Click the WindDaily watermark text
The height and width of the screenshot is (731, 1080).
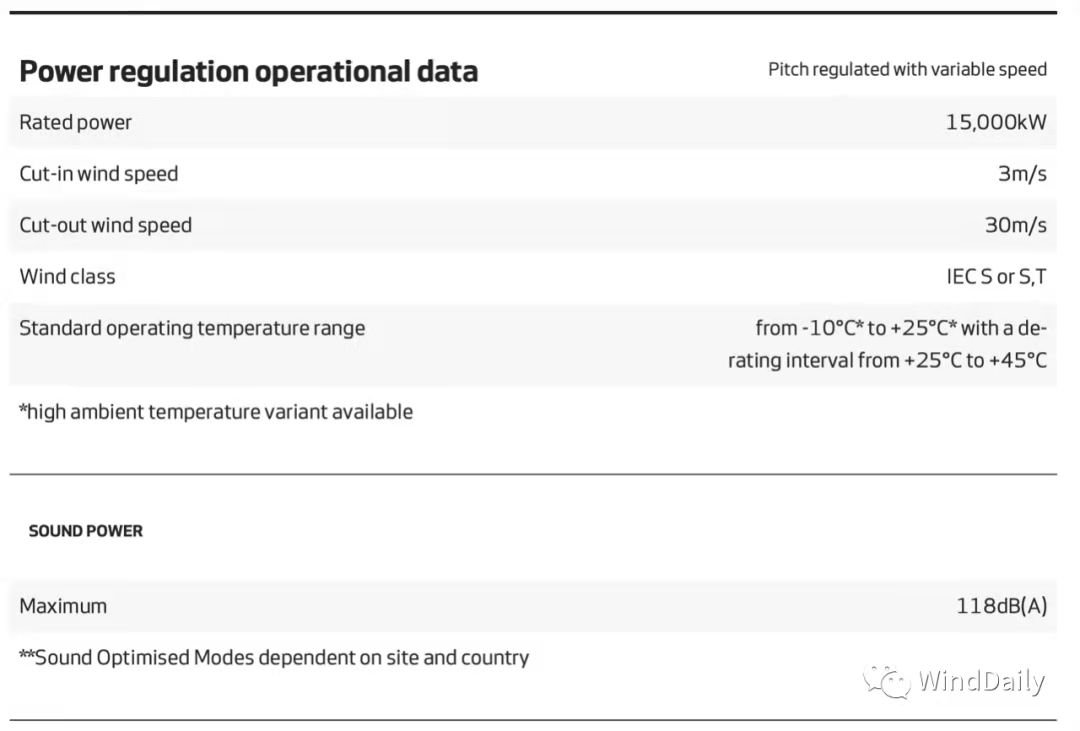(981, 681)
